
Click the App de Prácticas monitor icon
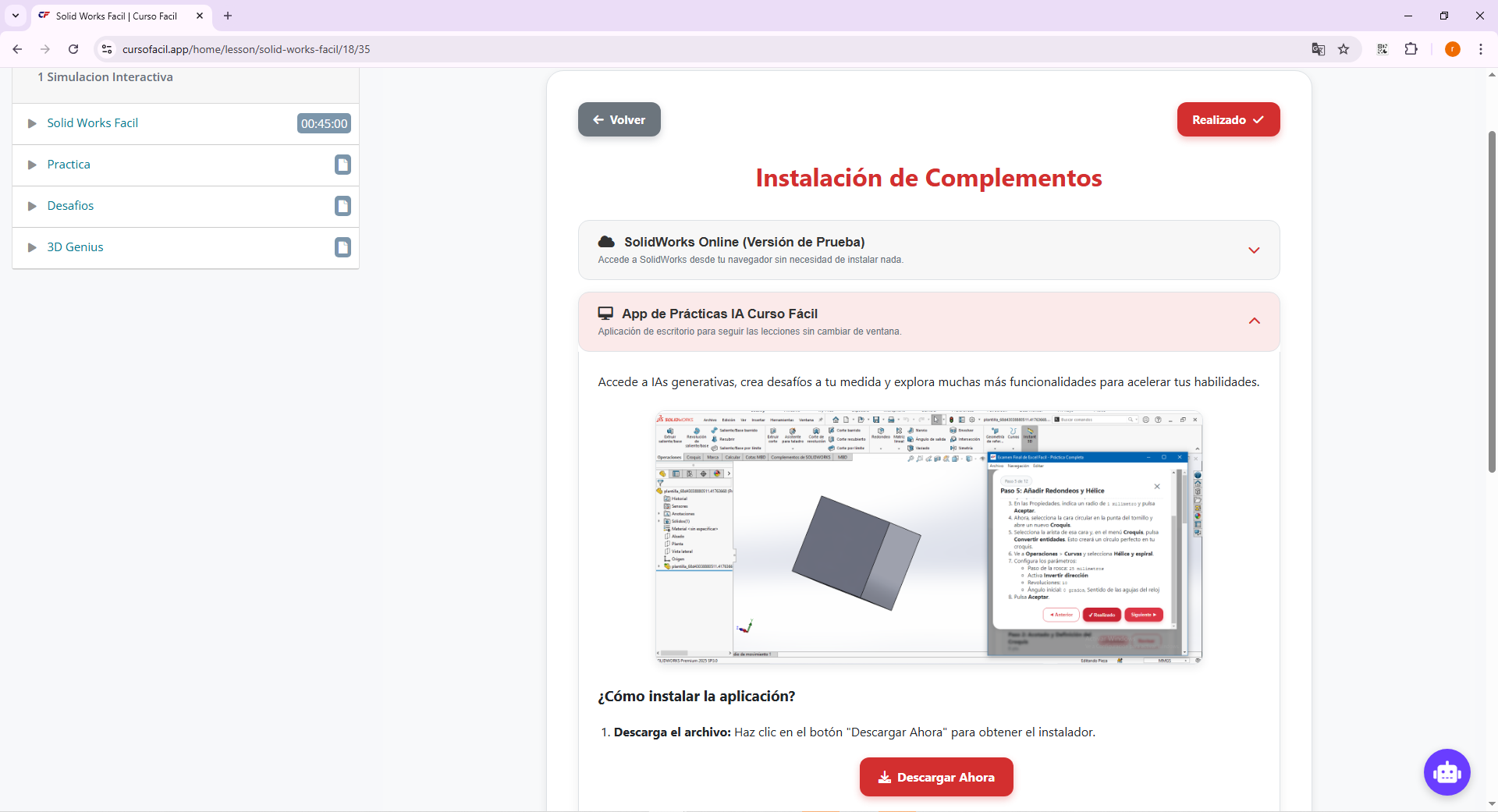[605, 314]
